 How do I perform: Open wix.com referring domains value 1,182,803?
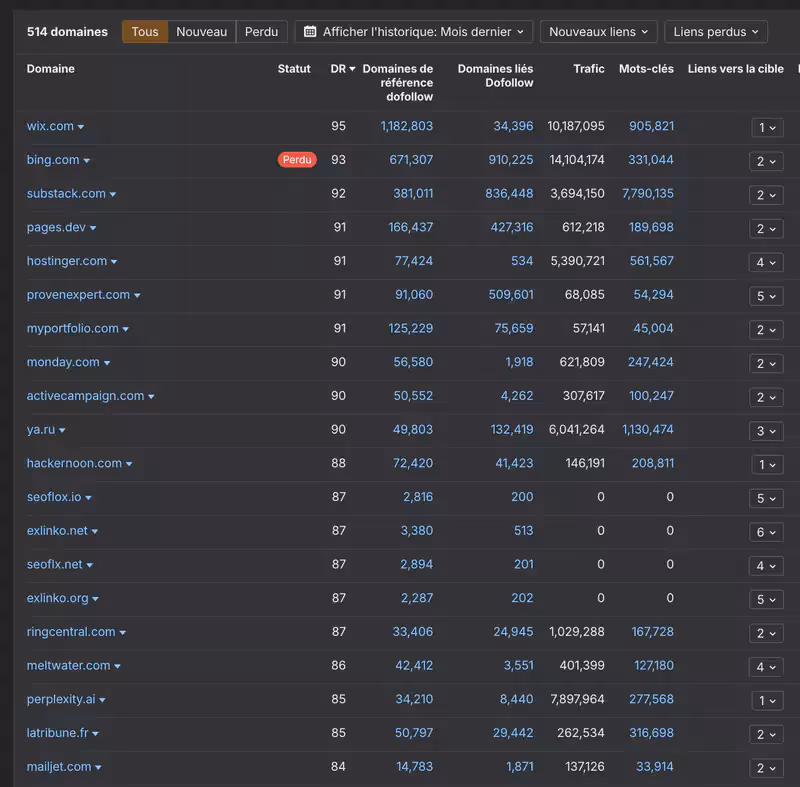(x=407, y=126)
